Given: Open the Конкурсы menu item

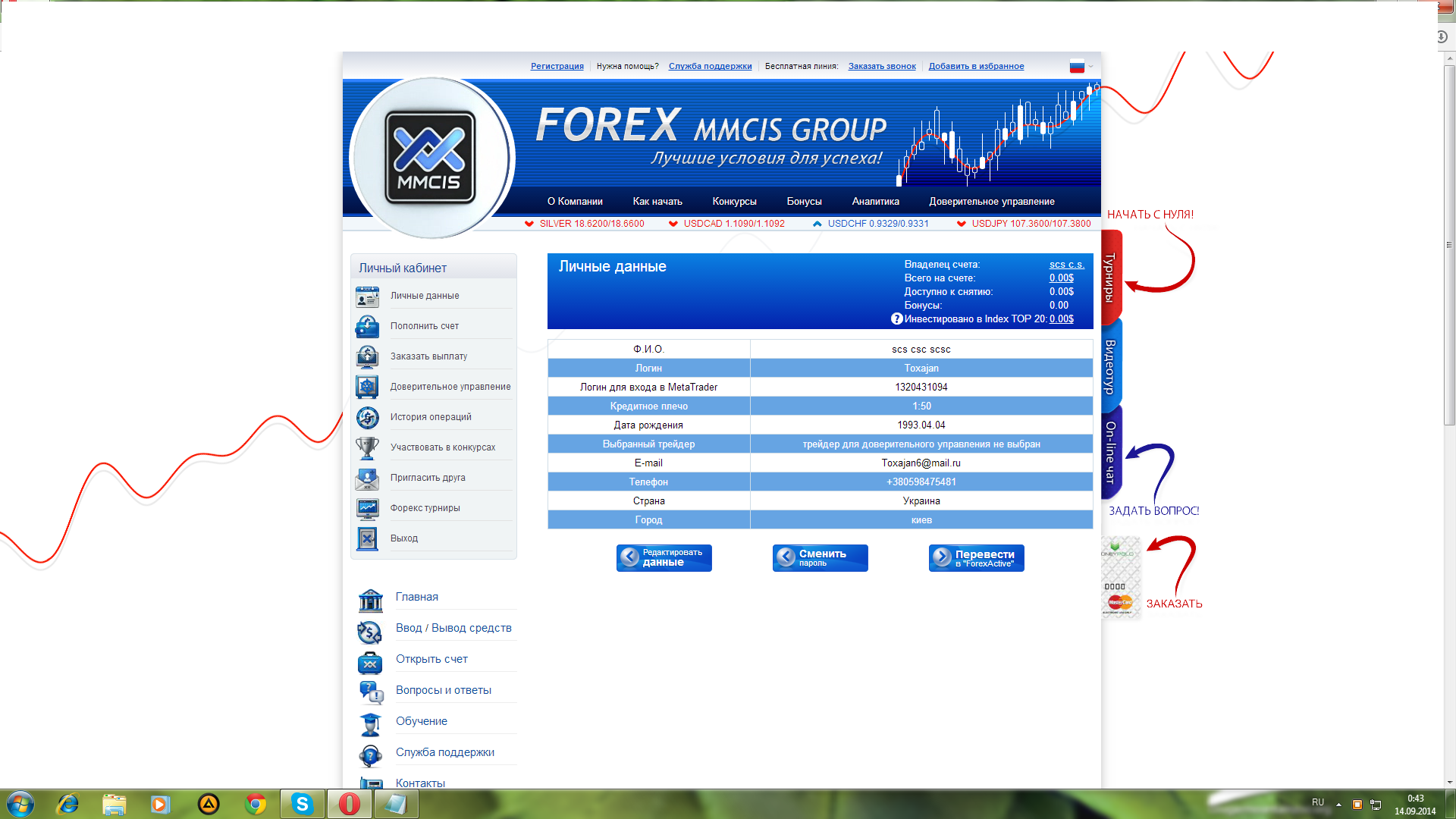Looking at the screenshot, I should pos(734,202).
